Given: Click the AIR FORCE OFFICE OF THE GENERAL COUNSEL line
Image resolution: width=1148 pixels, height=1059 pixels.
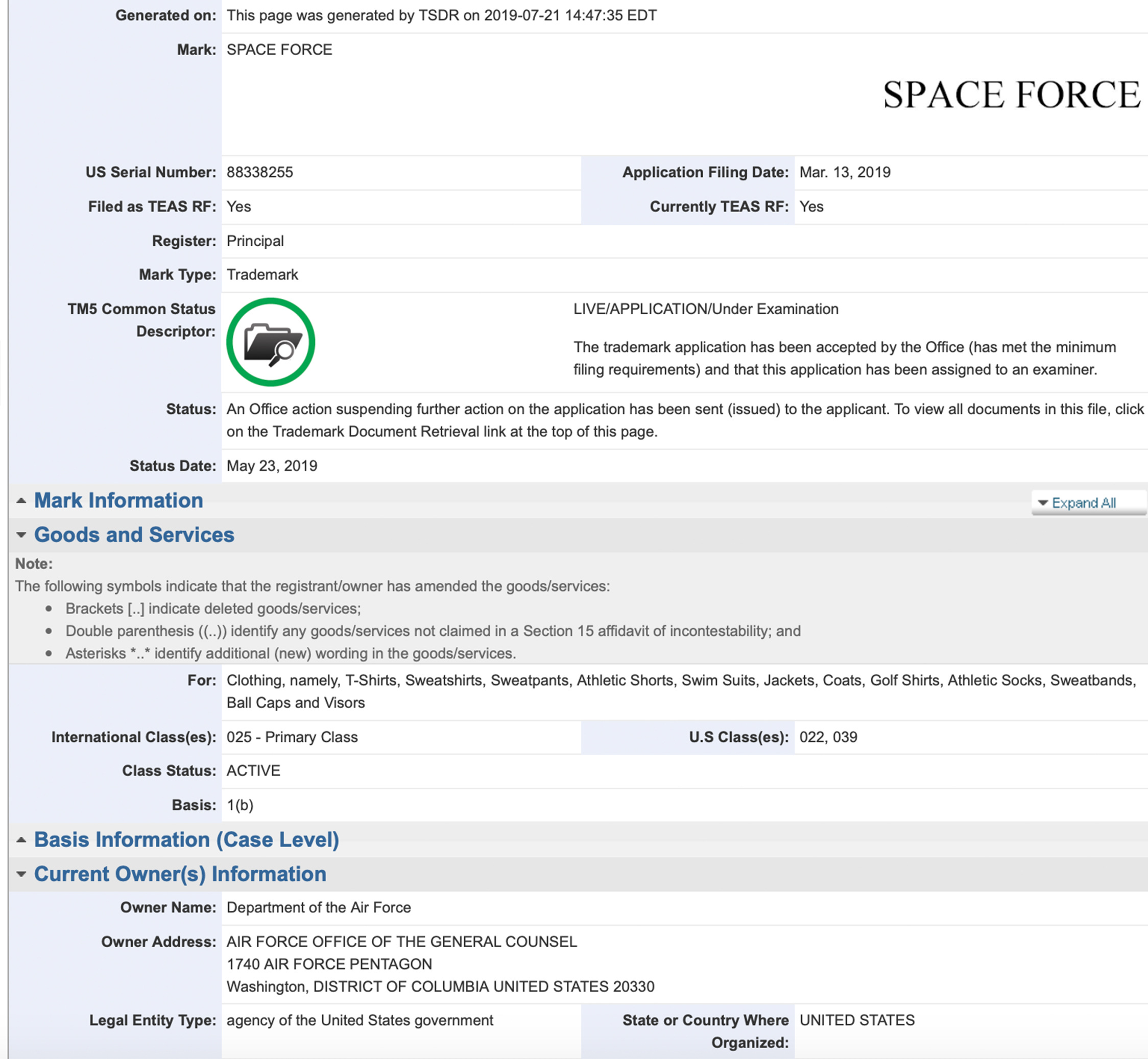Looking at the screenshot, I should tap(401, 942).
